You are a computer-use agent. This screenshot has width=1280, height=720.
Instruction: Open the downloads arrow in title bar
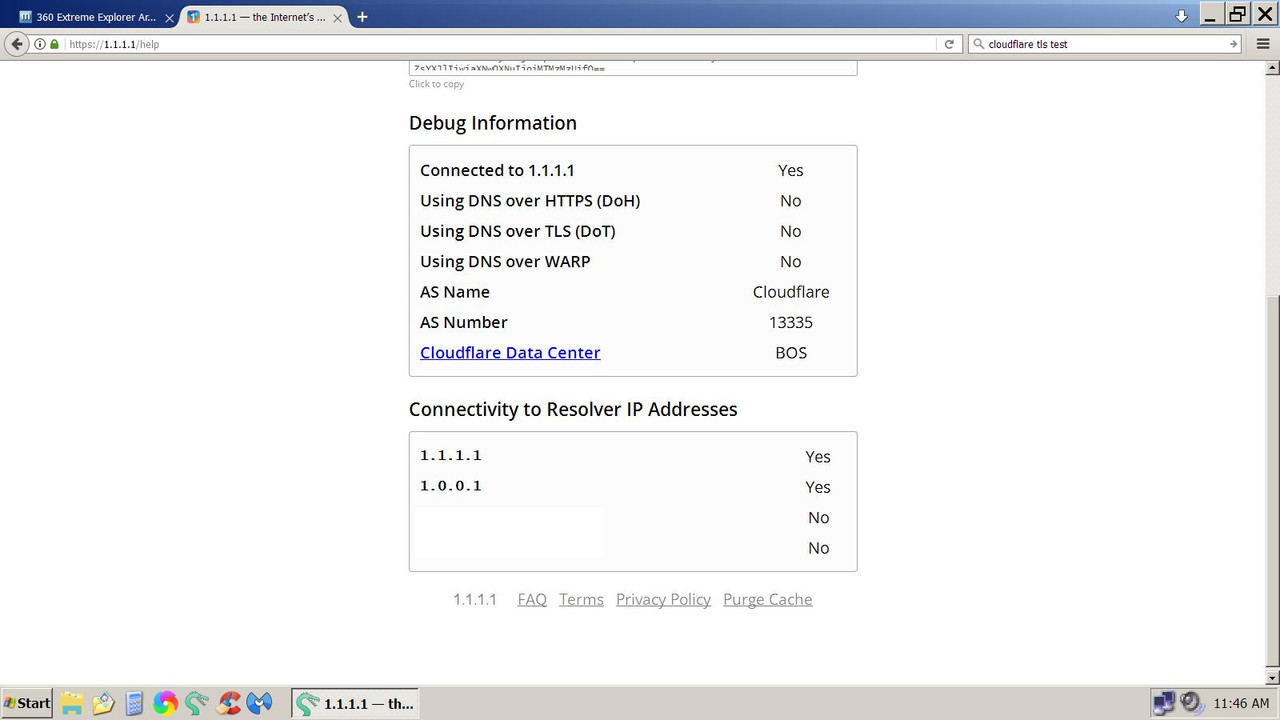pyautogui.click(x=1181, y=15)
